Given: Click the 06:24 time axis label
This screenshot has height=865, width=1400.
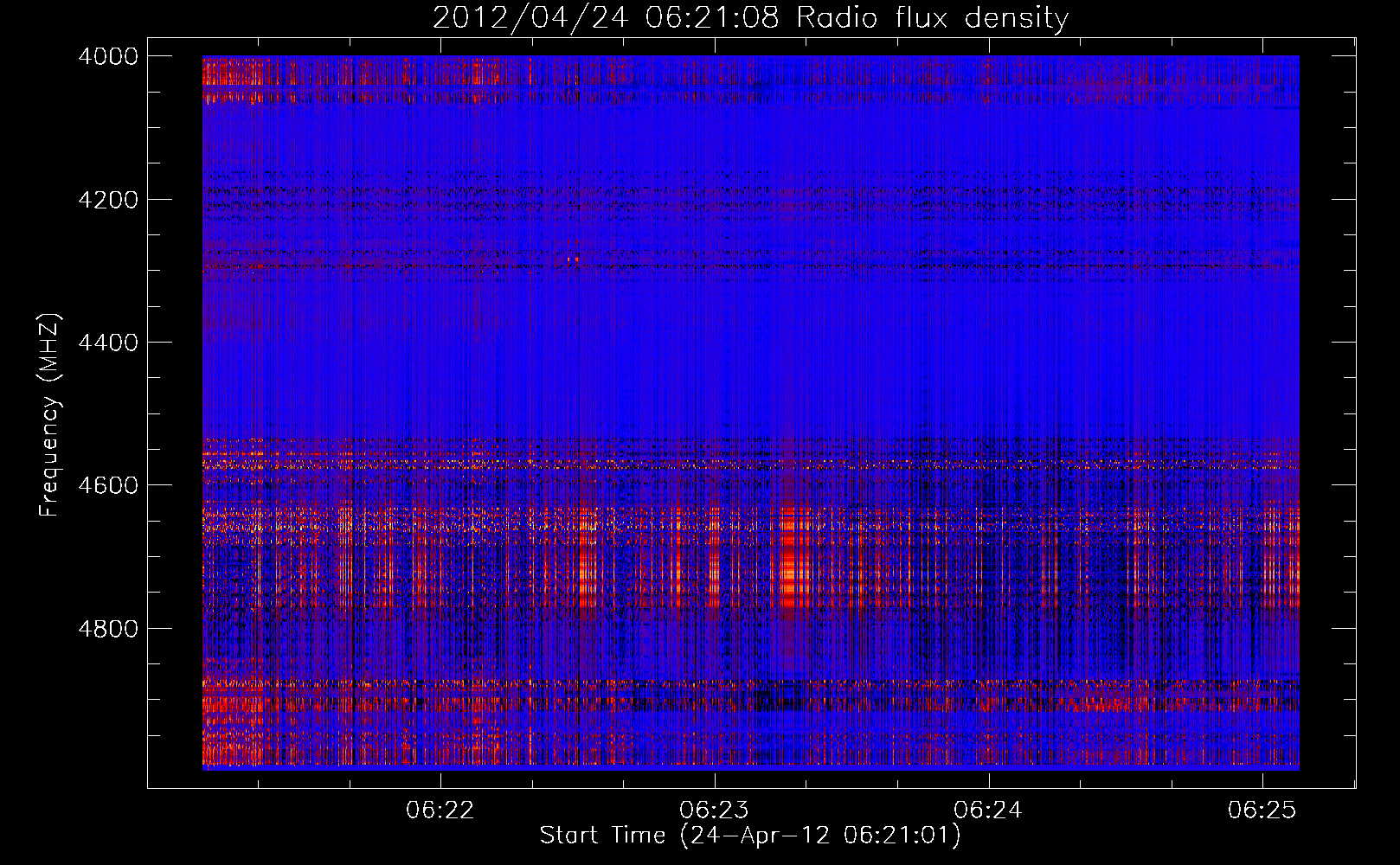Looking at the screenshot, I should point(988,811).
